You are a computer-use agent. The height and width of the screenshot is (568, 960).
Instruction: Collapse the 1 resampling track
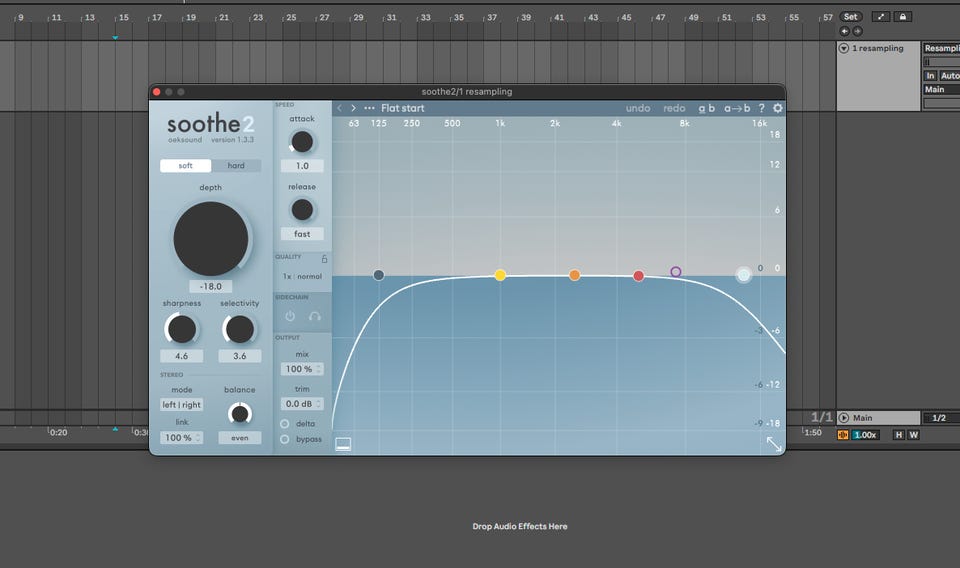coord(843,48)
